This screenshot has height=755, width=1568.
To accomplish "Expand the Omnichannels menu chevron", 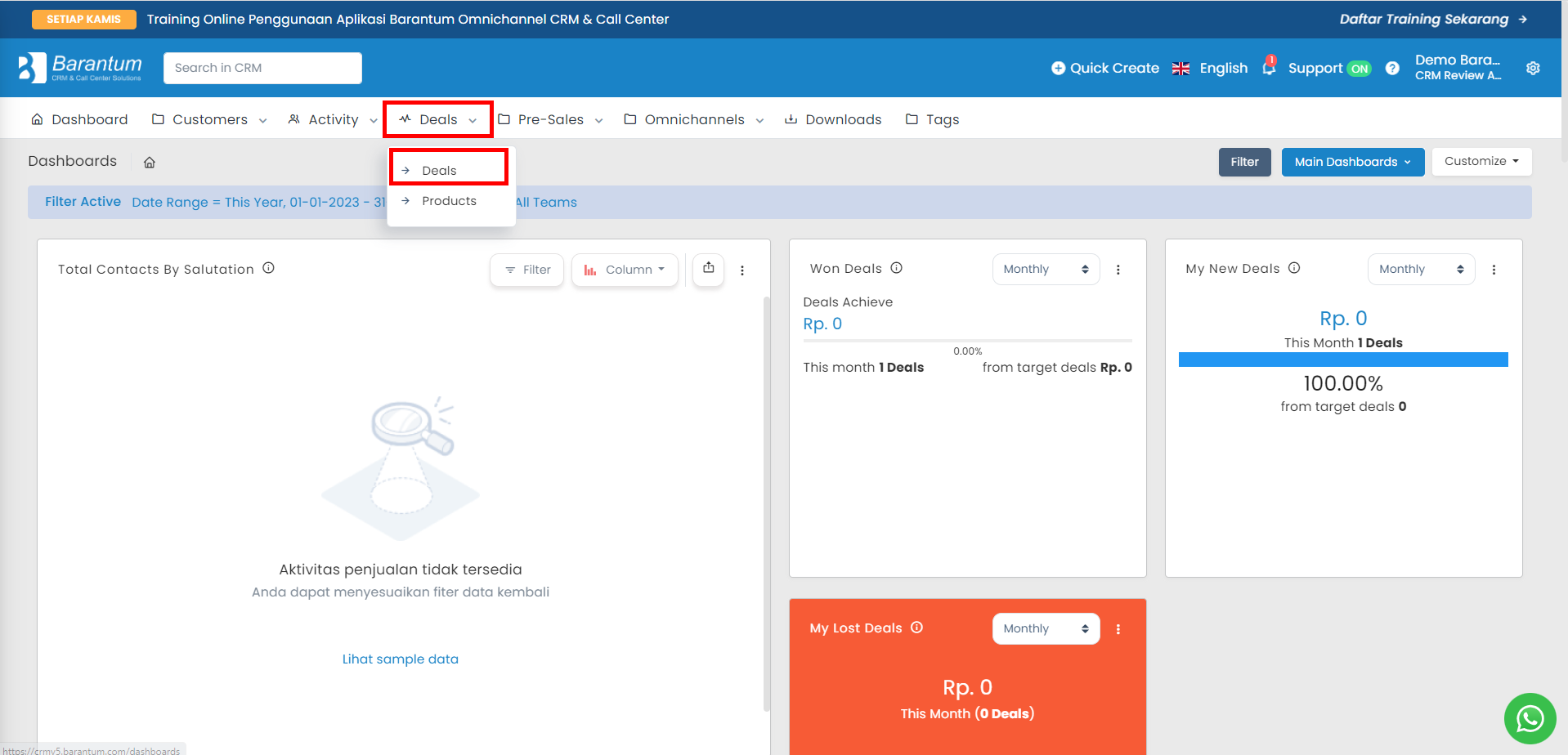I will coord(759,121).
